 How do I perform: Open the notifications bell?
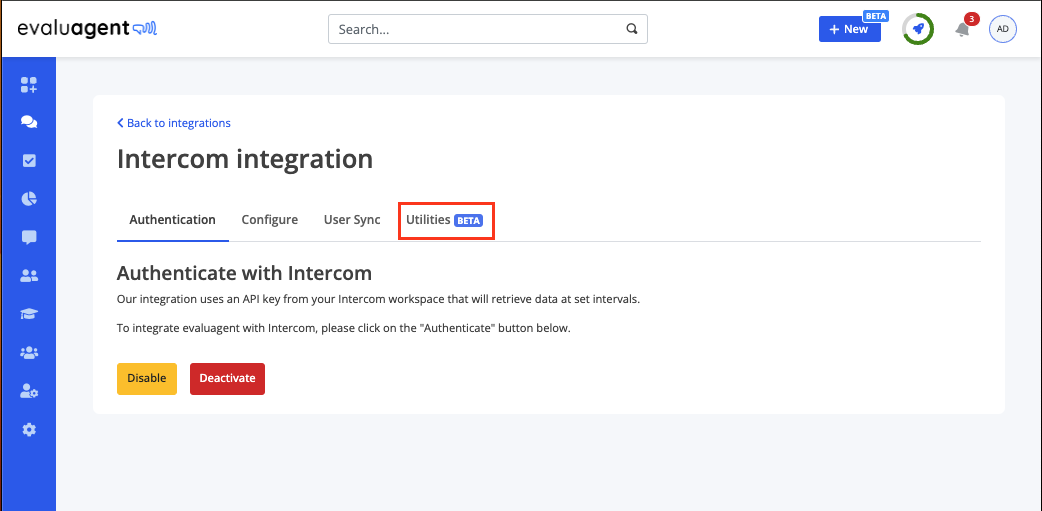tap(962, 30)
